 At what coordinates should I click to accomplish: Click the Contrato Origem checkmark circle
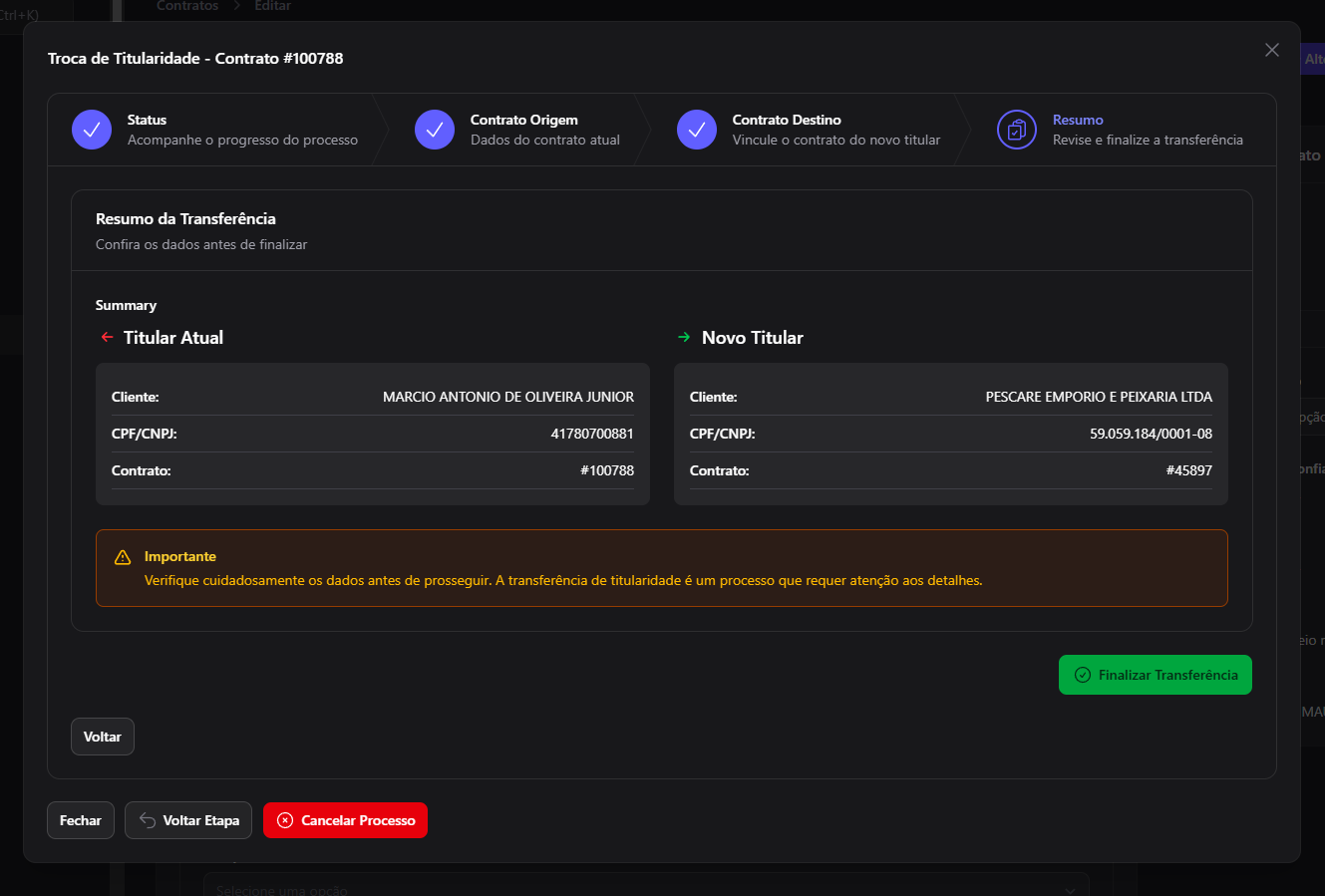click(x=435, y=130)
